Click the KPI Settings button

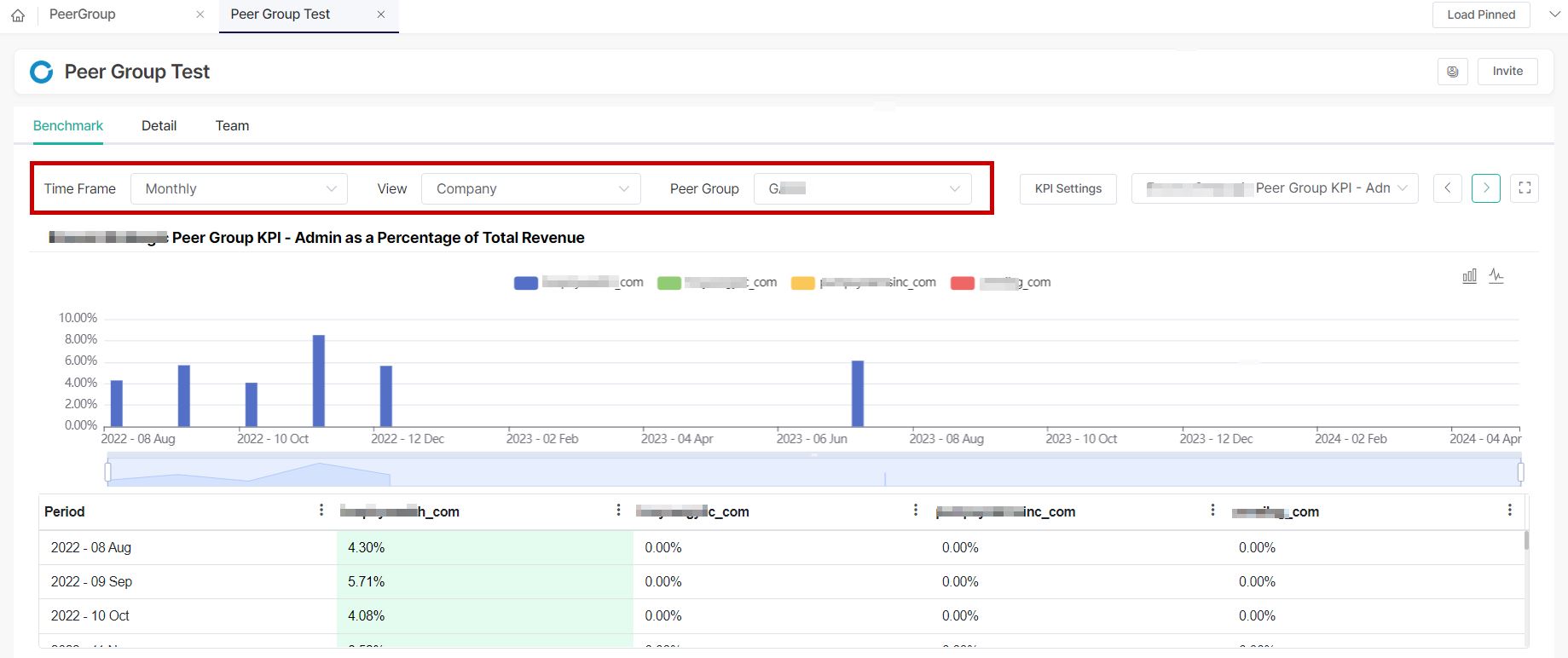(1068, 189)
